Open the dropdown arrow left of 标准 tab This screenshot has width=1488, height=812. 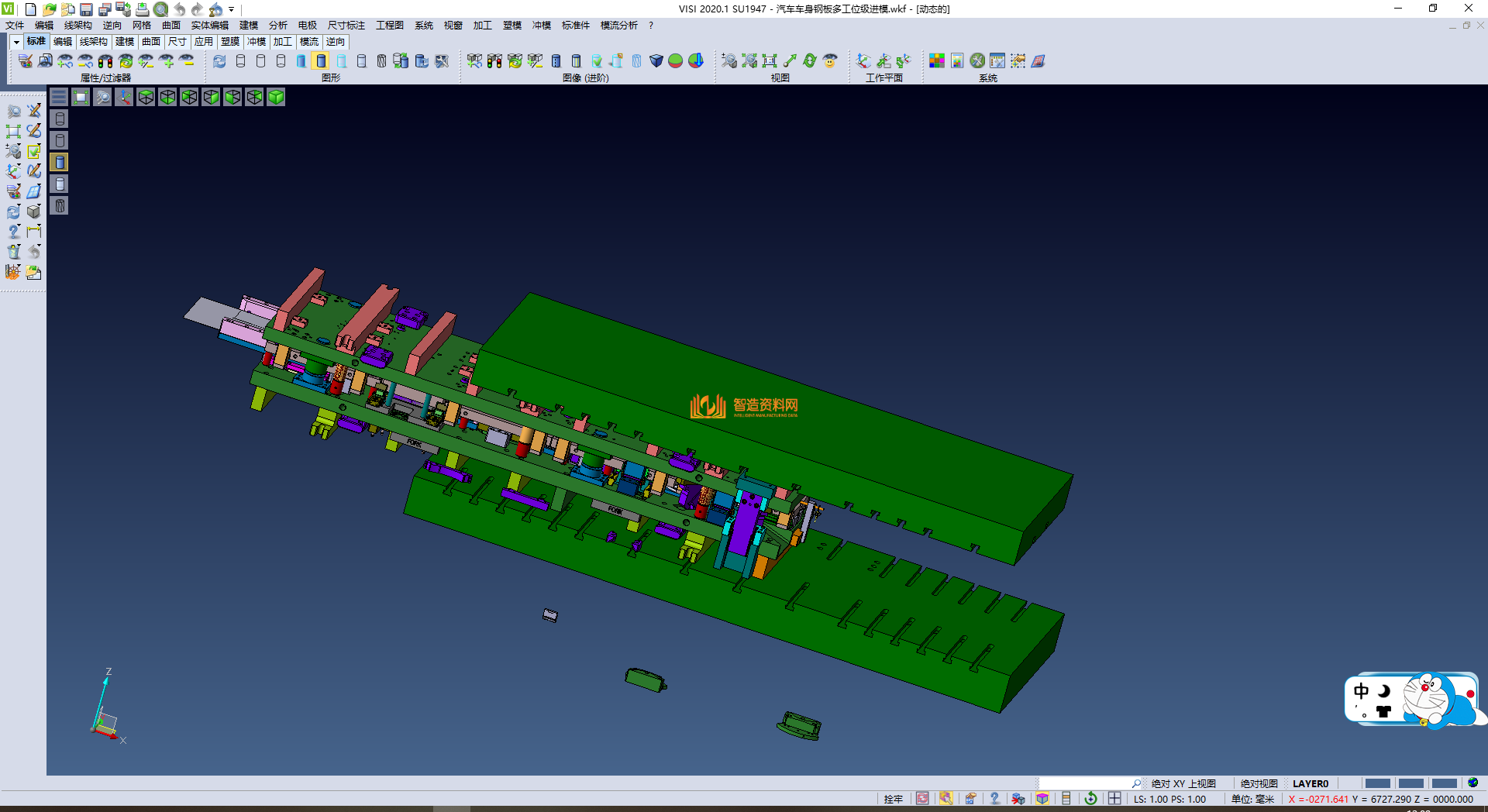[16, 42]
